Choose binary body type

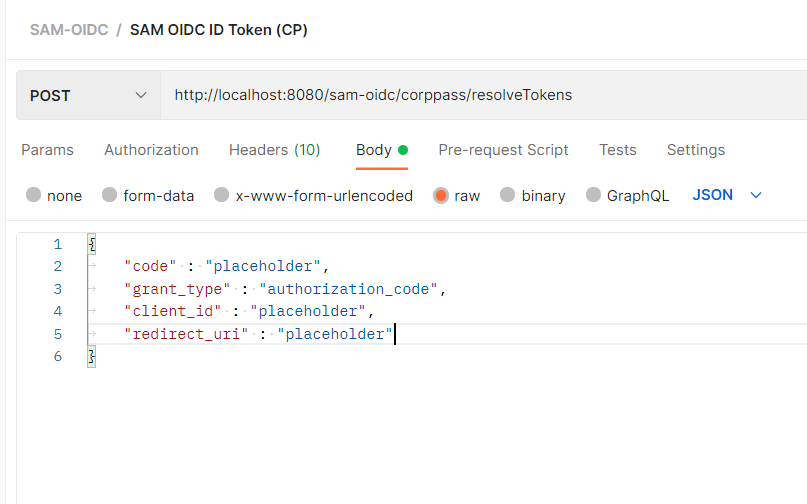click(507, 195)
